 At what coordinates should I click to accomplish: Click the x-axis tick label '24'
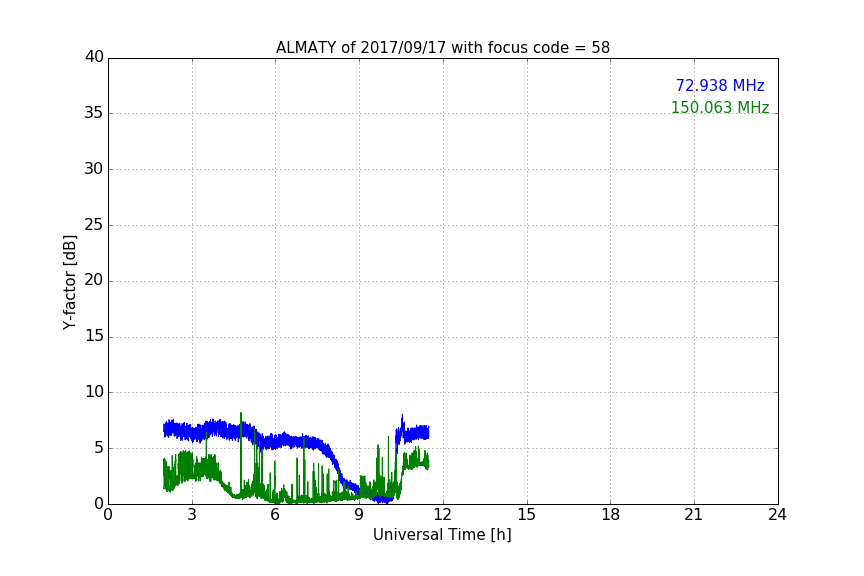pyautogui.click(x=777, y=515)
